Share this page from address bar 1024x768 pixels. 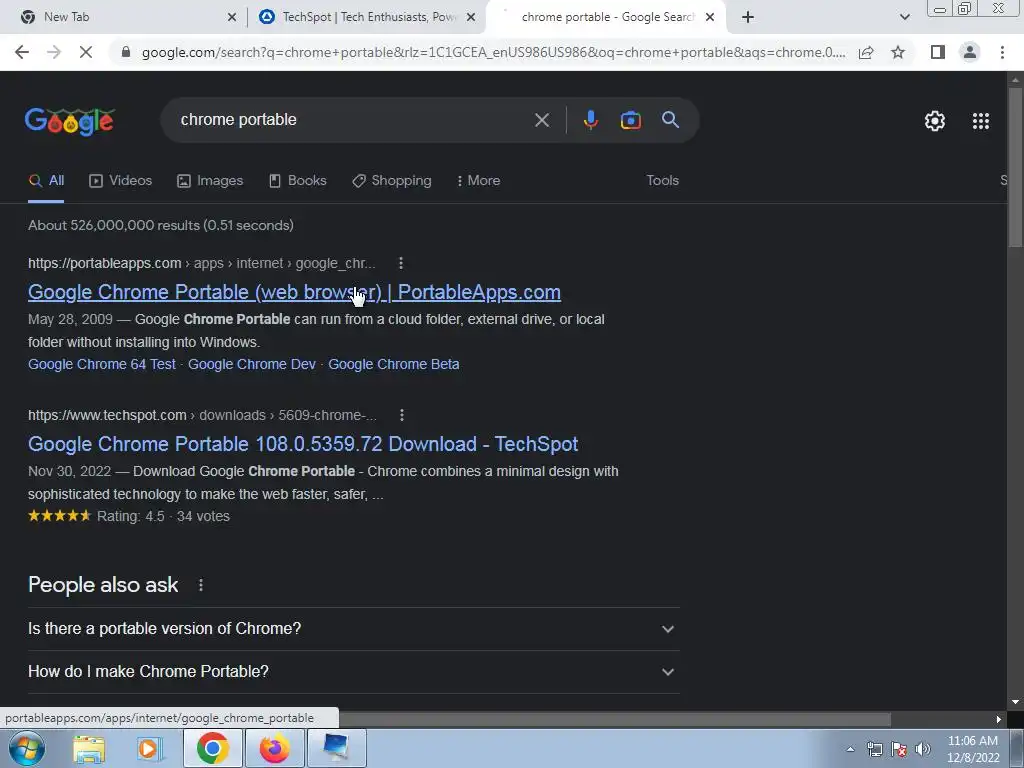tap(866, 52)
